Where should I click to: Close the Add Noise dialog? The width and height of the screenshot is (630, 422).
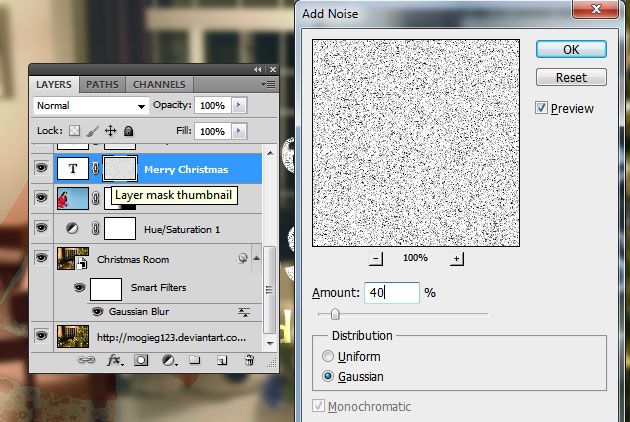point(596,9)
